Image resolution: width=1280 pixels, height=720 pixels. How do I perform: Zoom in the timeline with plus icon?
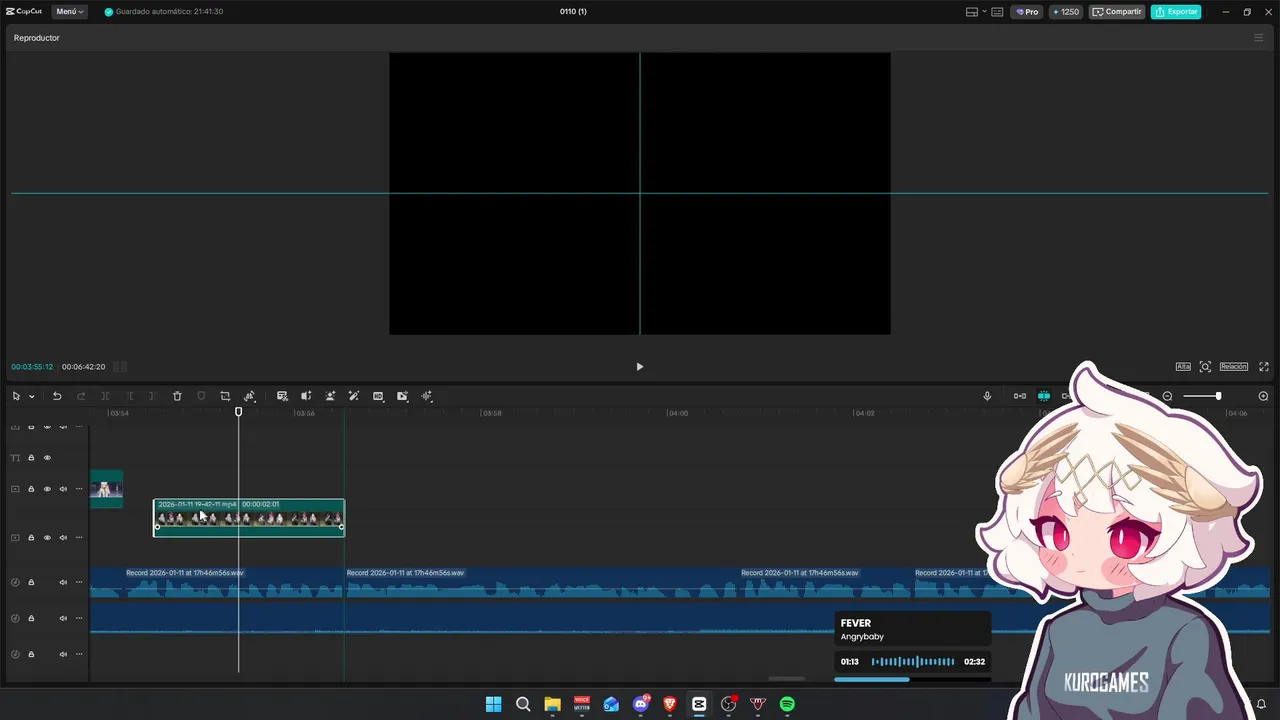(1263, 396)
